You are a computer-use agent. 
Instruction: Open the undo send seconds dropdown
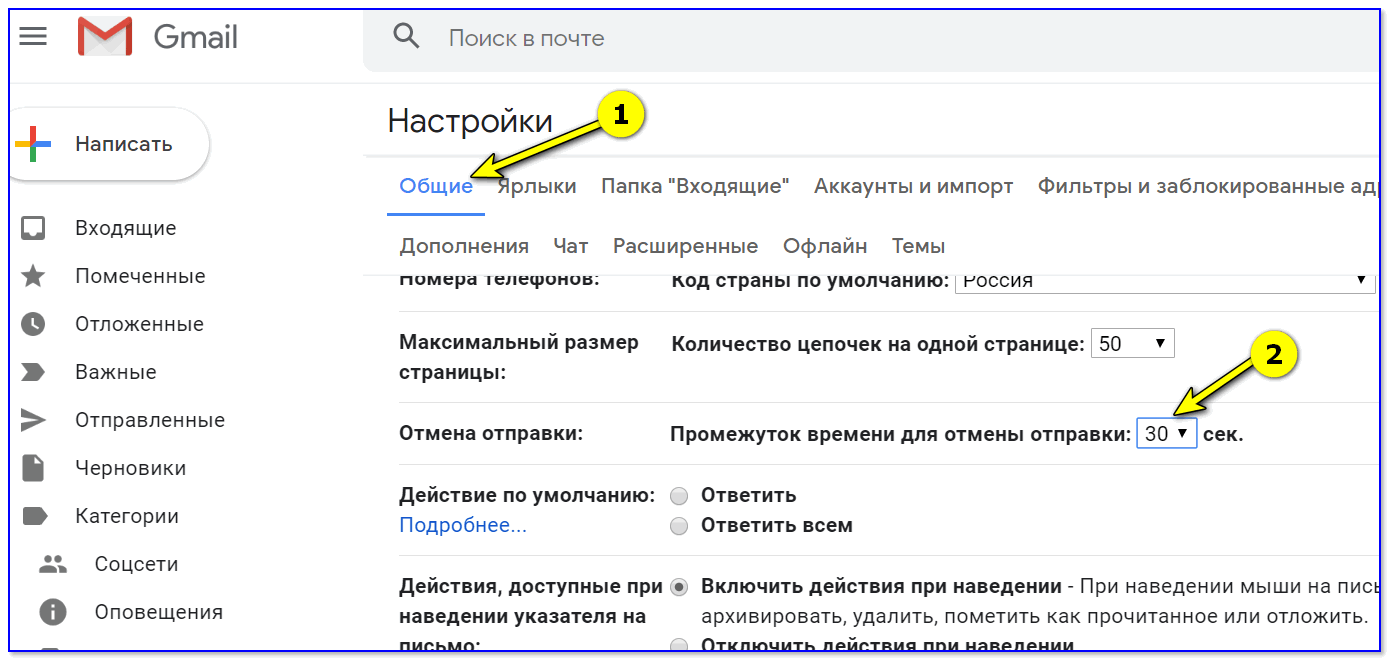pyautogui.click(x=1166, y=434)
